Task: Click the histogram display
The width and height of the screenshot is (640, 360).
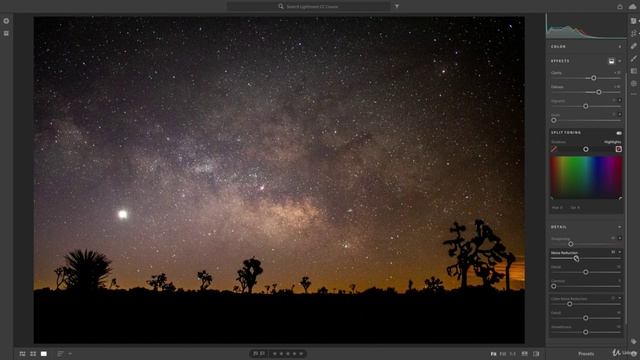Action: (x=586, y=27)
